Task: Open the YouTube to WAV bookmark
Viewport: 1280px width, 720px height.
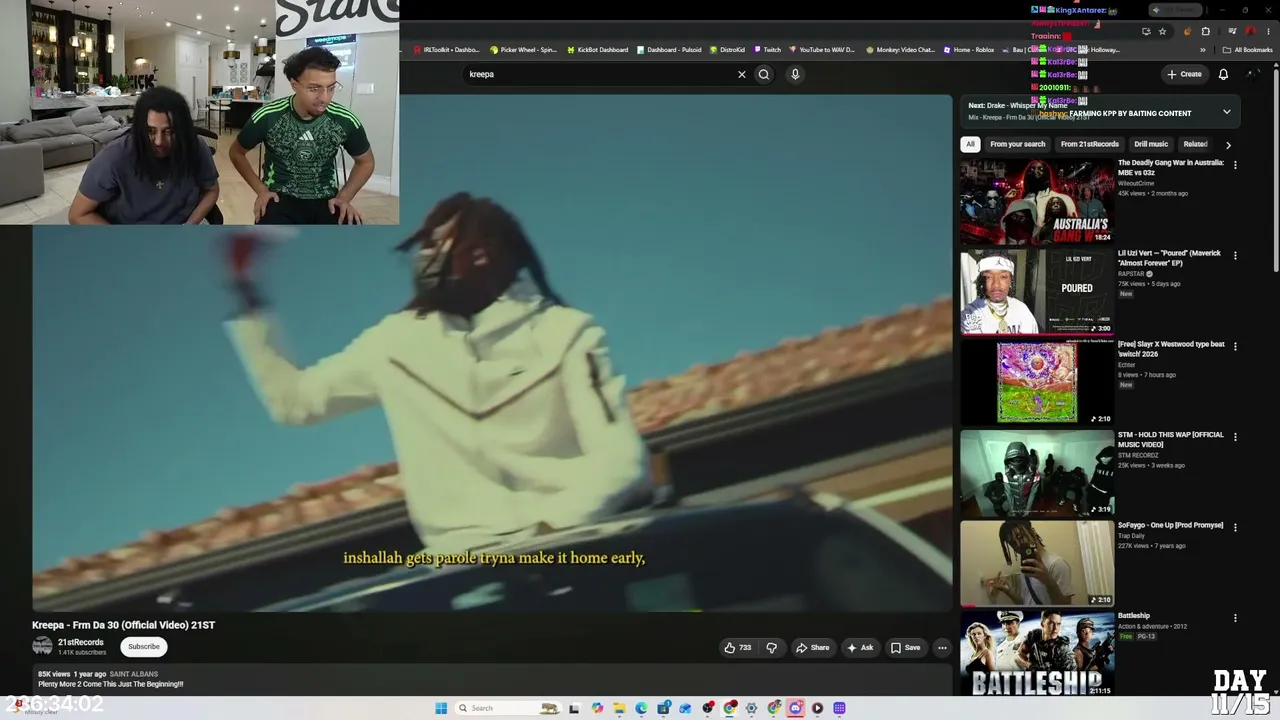Action: pyautogui.click(x=821, y=50)
